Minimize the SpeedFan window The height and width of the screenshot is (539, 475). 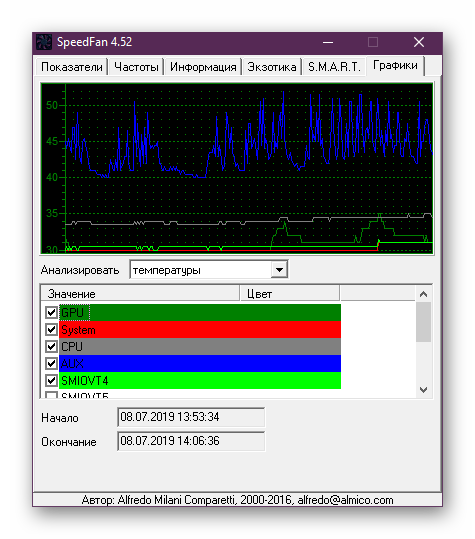328,42
